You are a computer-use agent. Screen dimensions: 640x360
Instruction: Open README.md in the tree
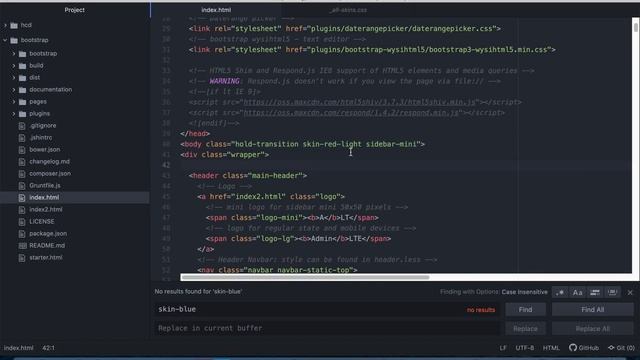(47, 245)
